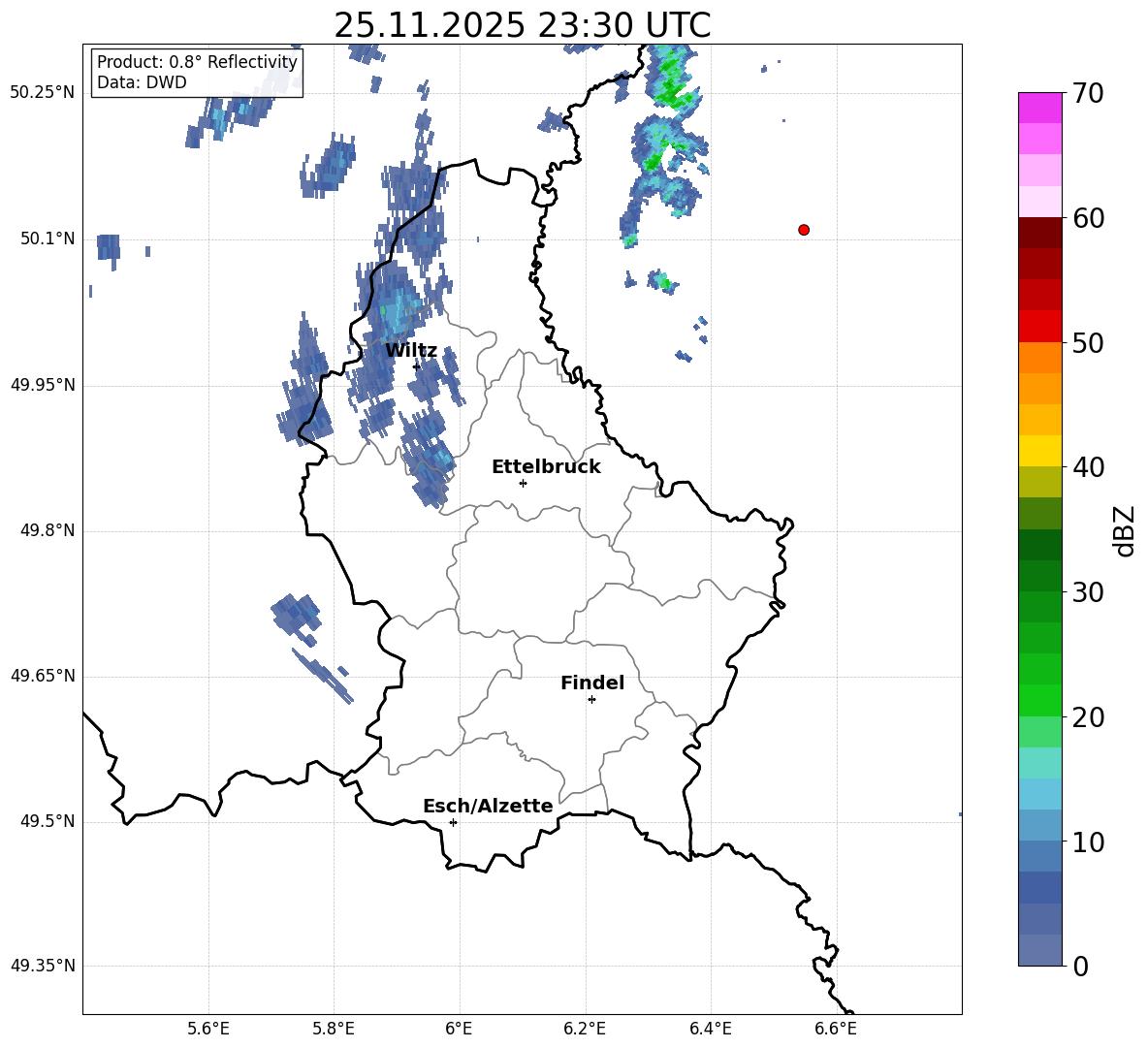The width and height of the screenshot is (1148, 1048).
Task: Click the Findel station cross marker
Action: click(x=591, y=700)
